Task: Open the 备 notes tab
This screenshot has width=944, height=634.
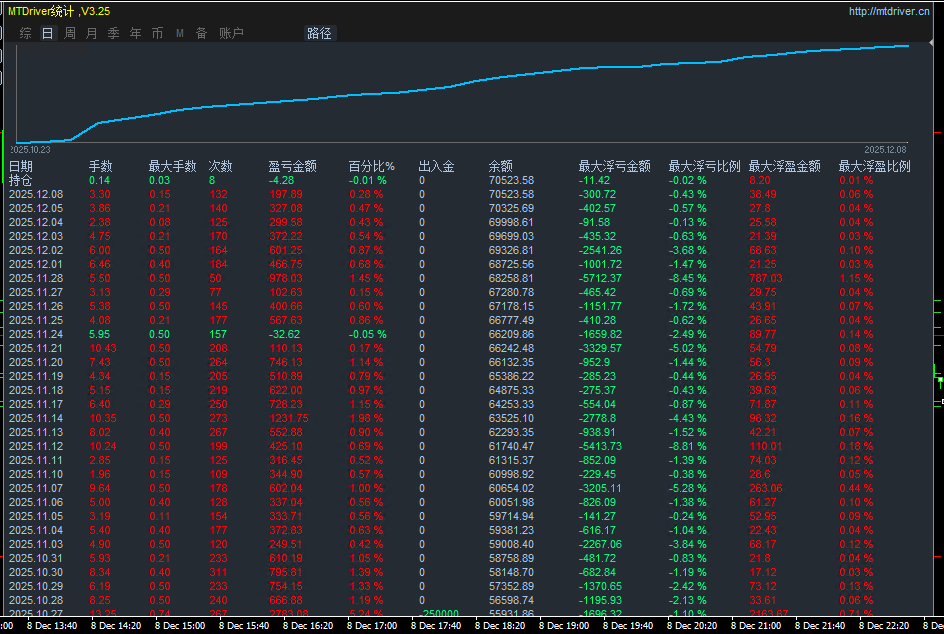Action: [202, 33]
